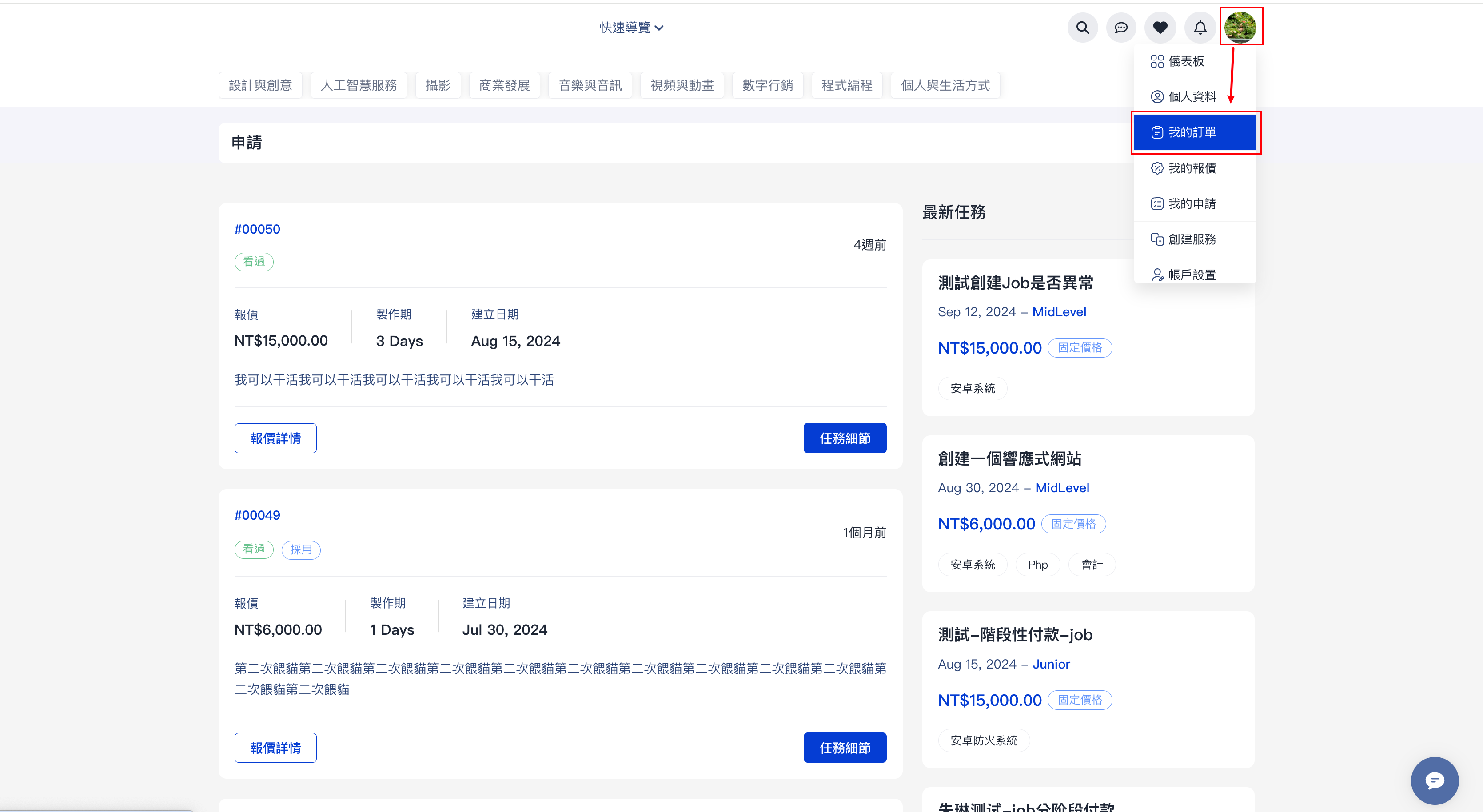Click the user avatar picture

coord(1240,27)
